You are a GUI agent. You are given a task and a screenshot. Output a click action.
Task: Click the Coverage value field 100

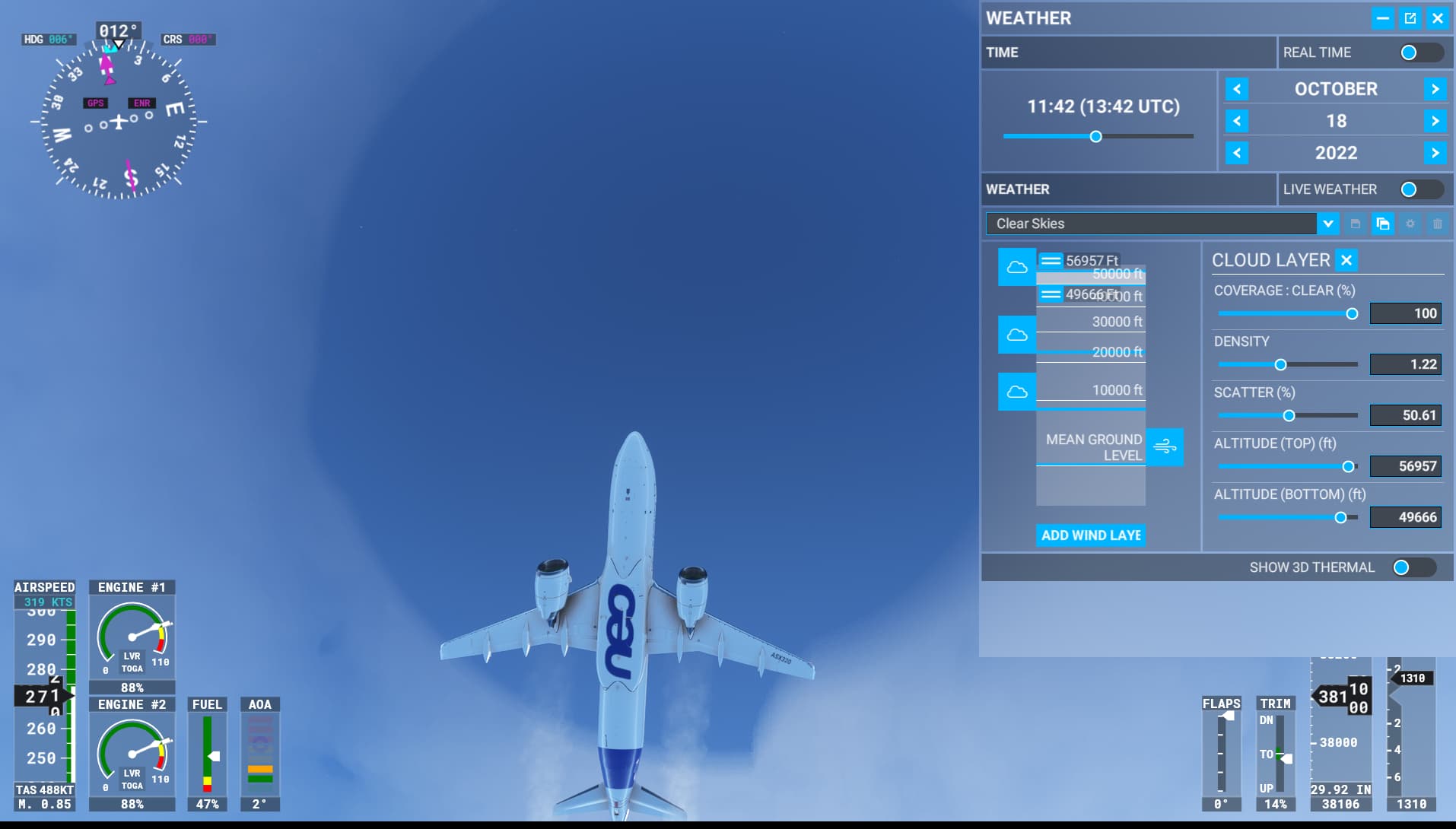pyautogui.click(x=1405, y=313)
